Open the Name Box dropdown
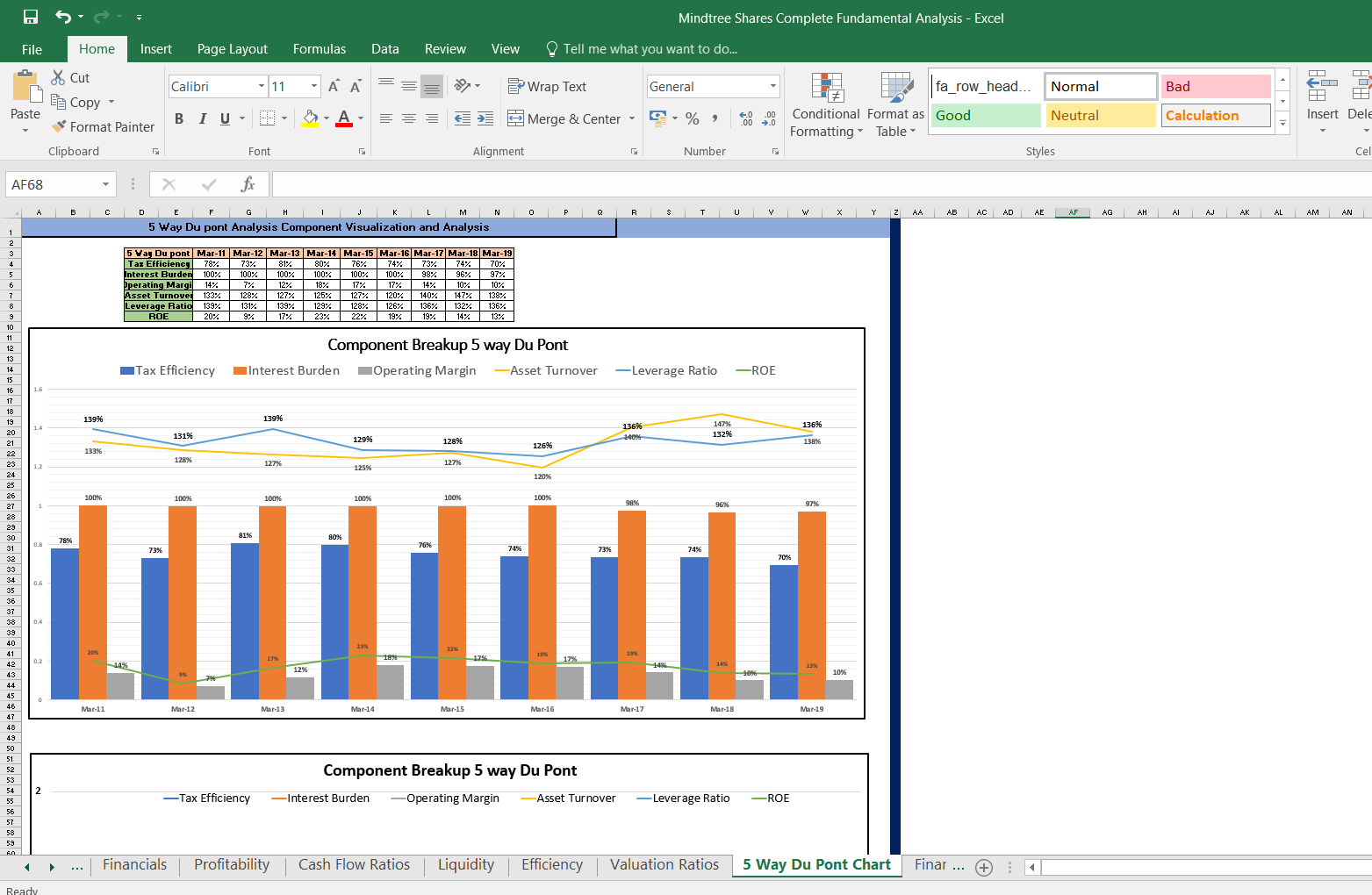 (105, 184)
